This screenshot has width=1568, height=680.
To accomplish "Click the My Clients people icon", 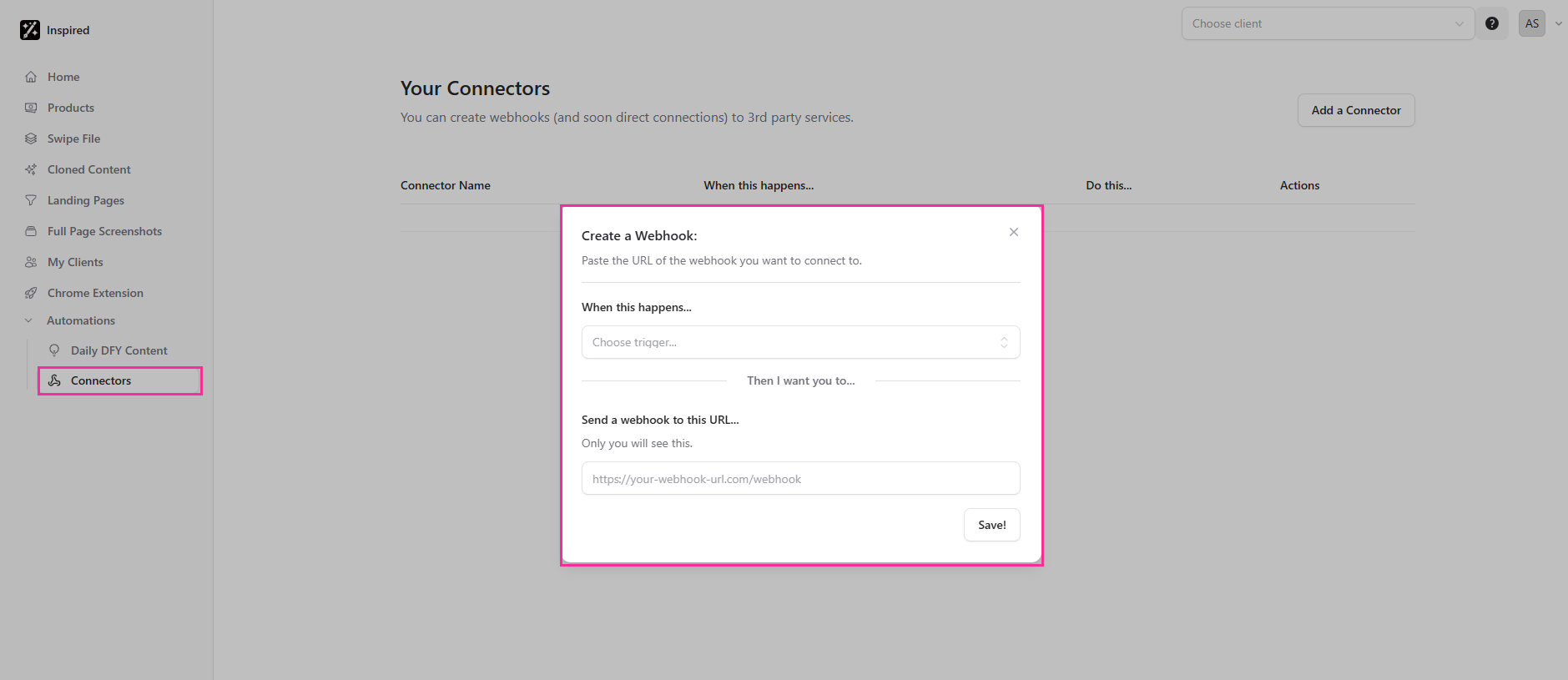I will (31, 262).
